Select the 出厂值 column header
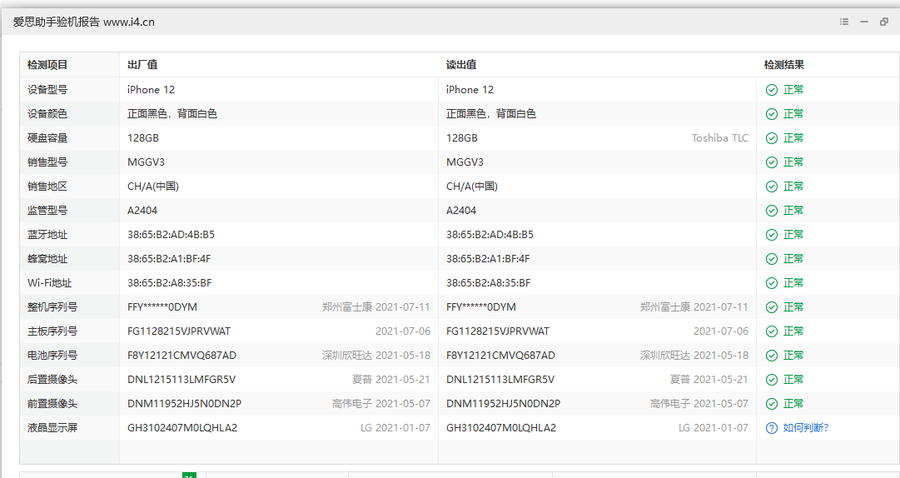This screenshot has height=478, width=900. click(x=142, y=65)
